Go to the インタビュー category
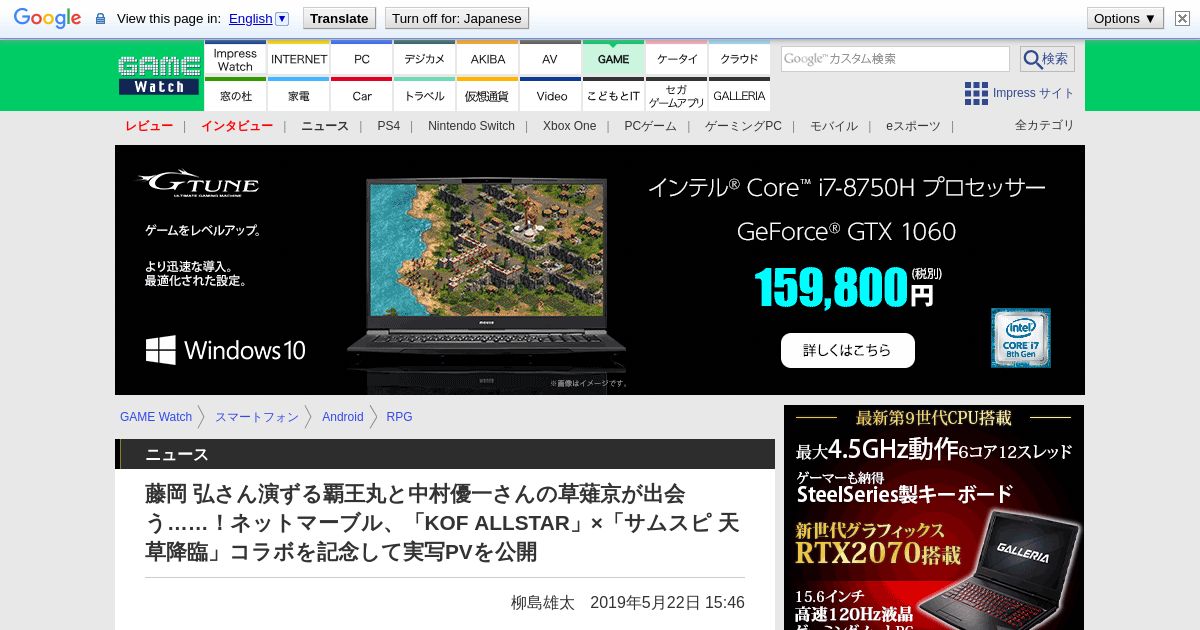The image size is (1200, 630). 237,126
